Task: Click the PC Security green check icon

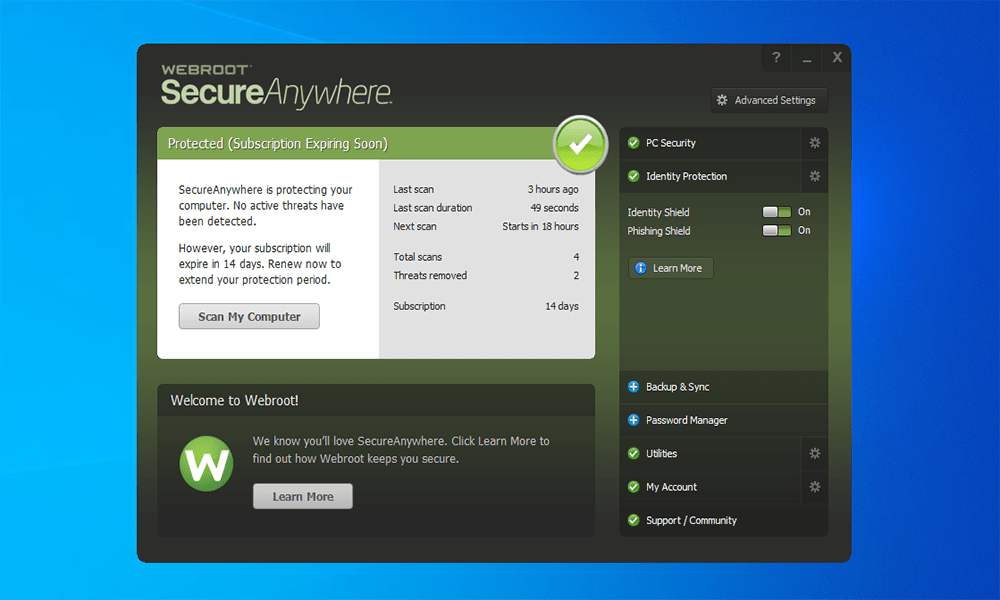Action: pos(633,143)
